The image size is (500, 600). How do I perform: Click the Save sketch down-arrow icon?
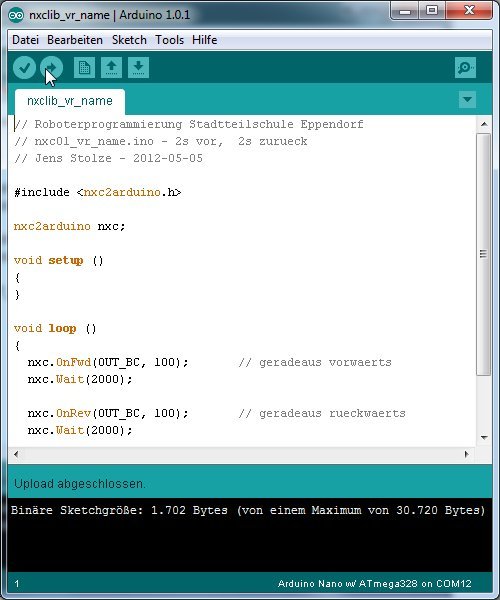[x=138, y=68]
